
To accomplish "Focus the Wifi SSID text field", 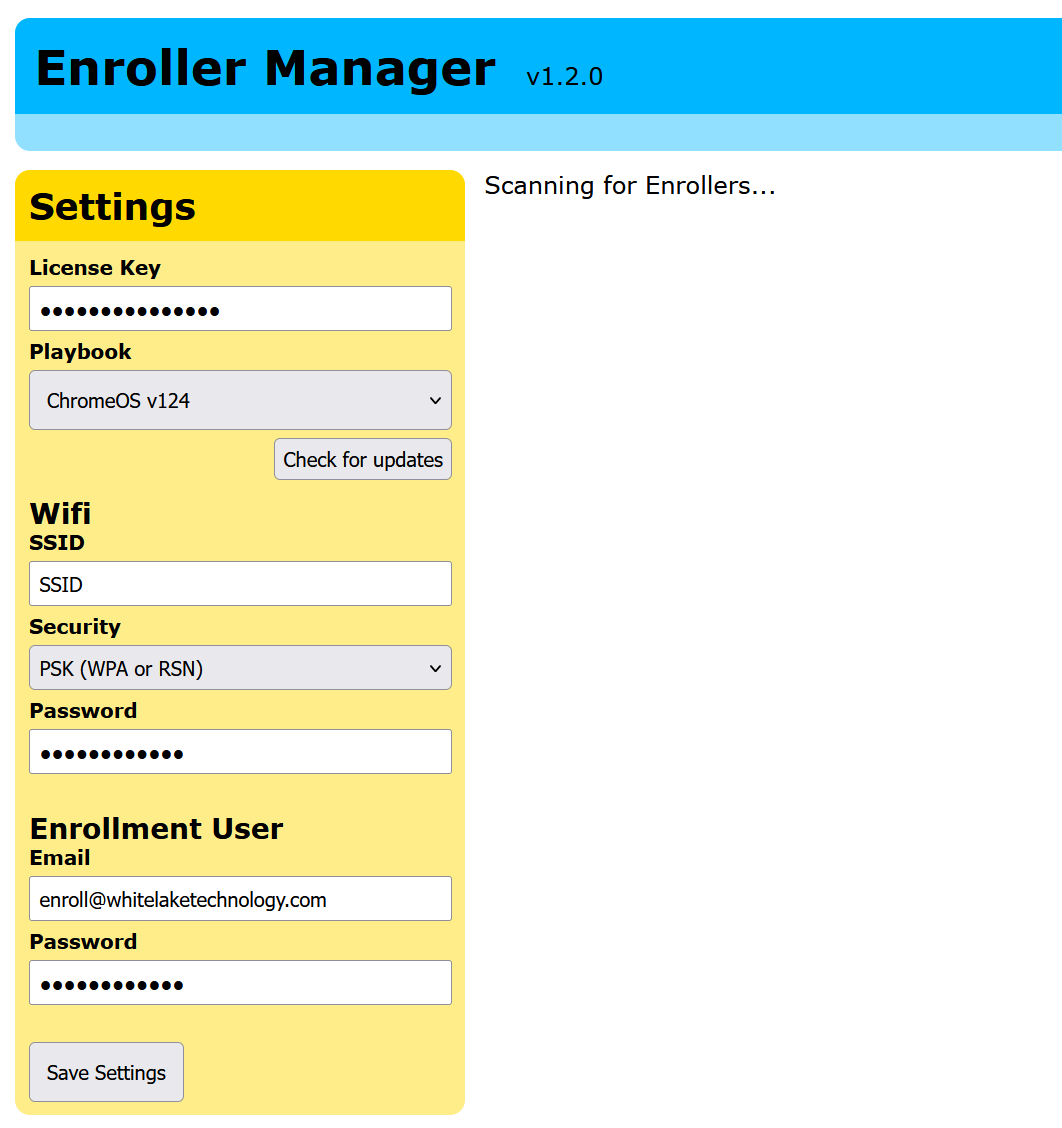I will tap(240, 583).
